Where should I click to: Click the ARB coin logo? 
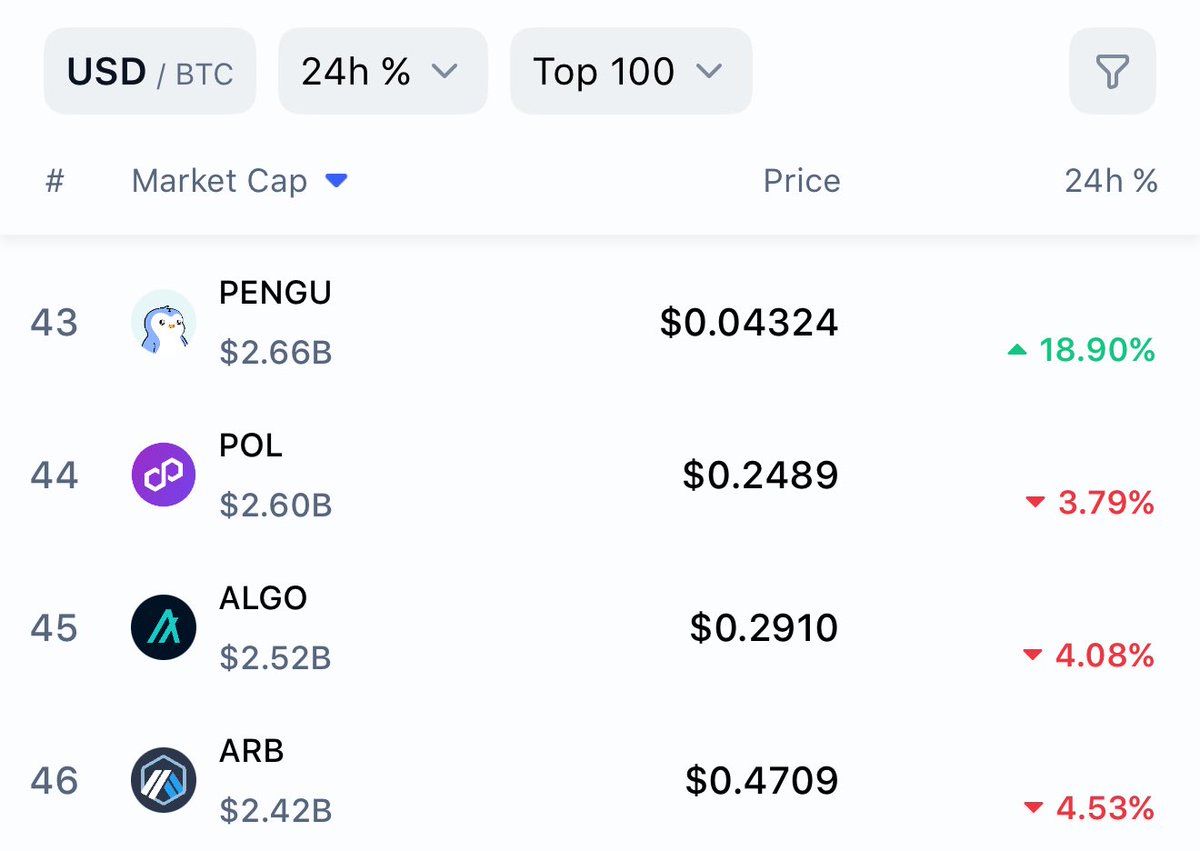[163, 780]
